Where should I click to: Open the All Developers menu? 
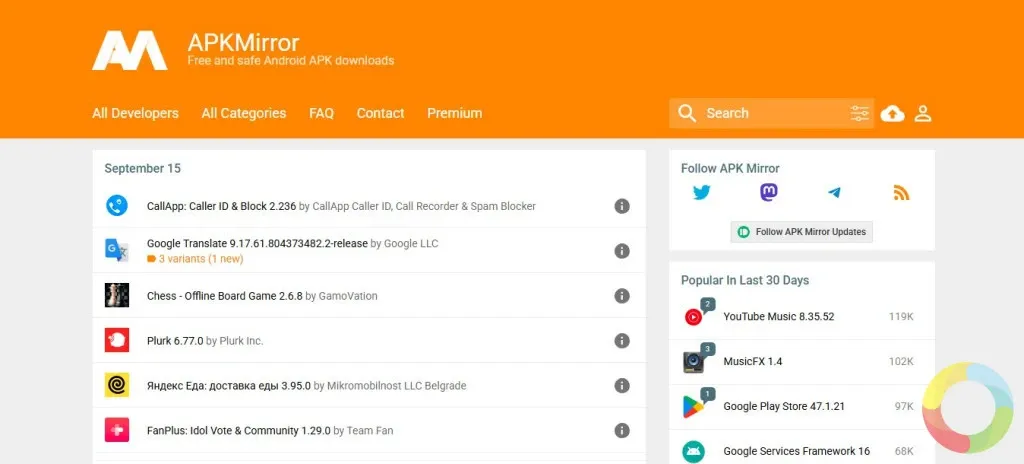(x=135, y=113)
